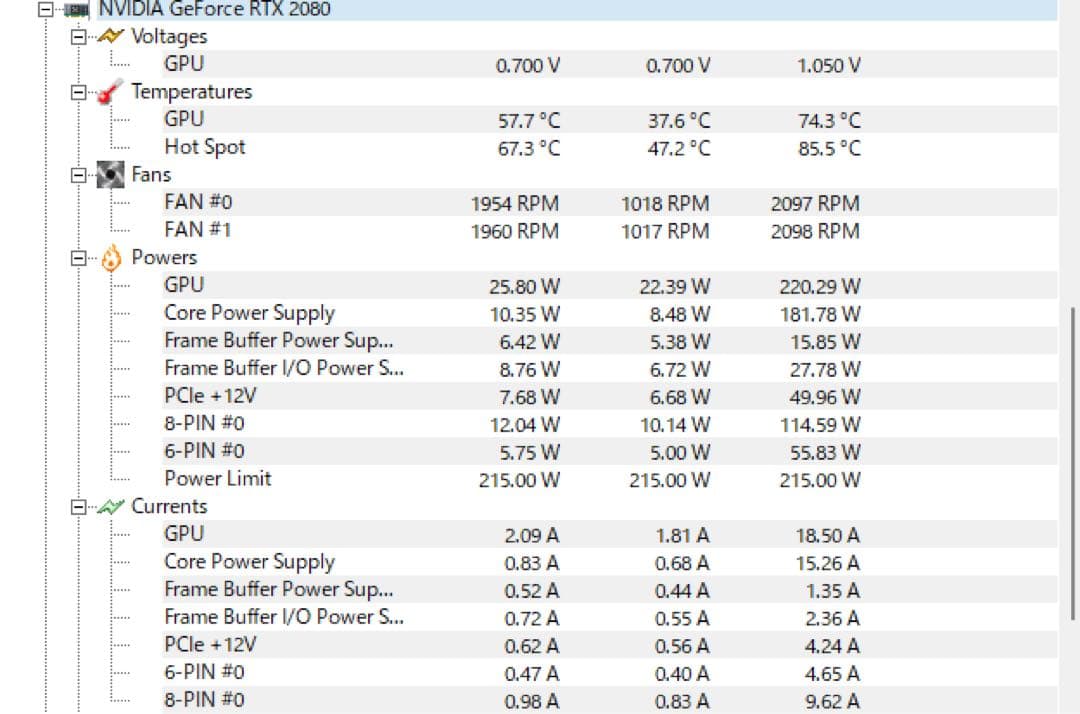Select the Hot Spot temperature row

click(610, 147)
